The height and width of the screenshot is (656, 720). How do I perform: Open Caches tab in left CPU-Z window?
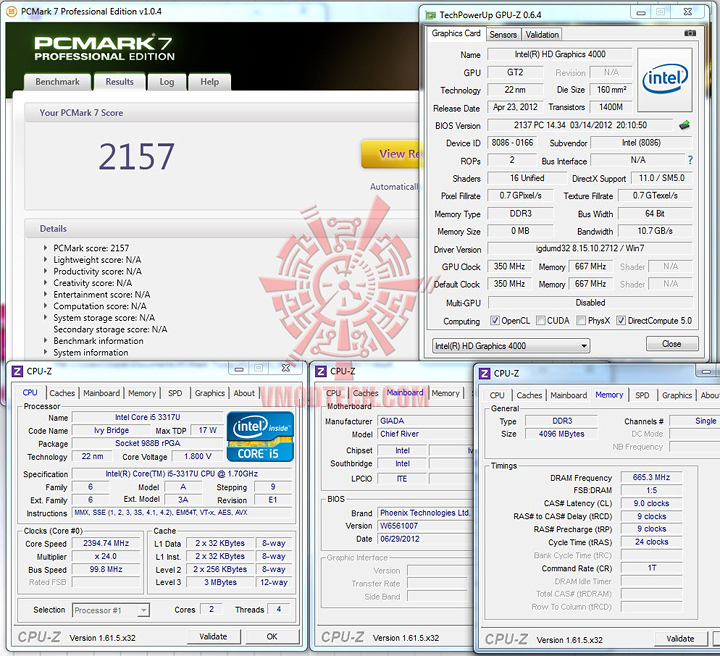click(62, 393)
